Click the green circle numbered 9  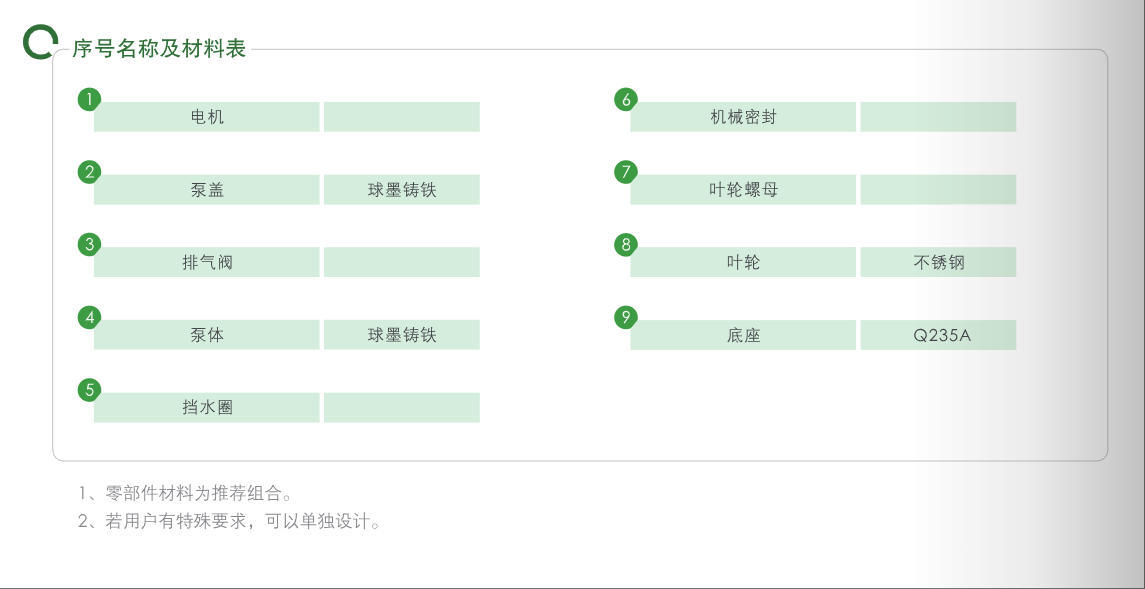626,317
